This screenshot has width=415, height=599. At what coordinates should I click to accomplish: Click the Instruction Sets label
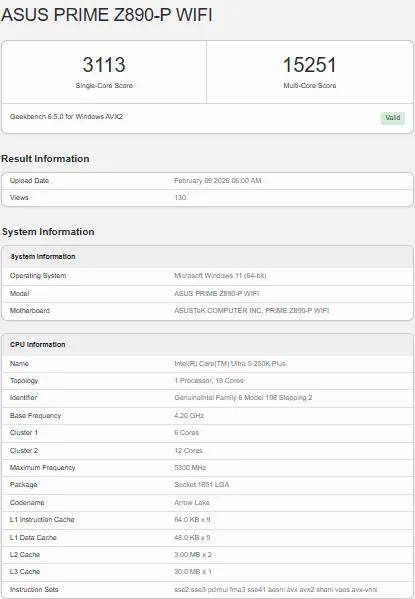[34, 589]
